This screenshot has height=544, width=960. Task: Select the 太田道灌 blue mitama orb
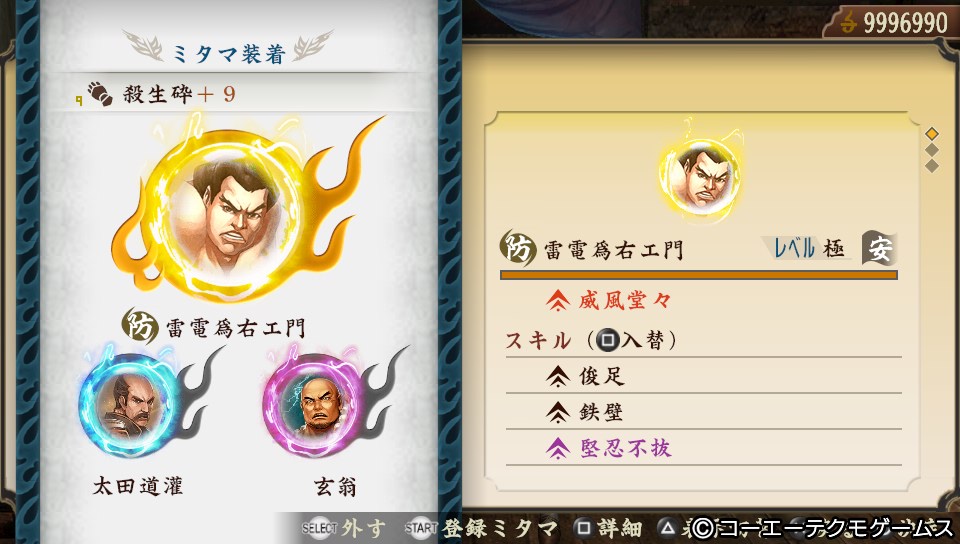tap(130, 404)
